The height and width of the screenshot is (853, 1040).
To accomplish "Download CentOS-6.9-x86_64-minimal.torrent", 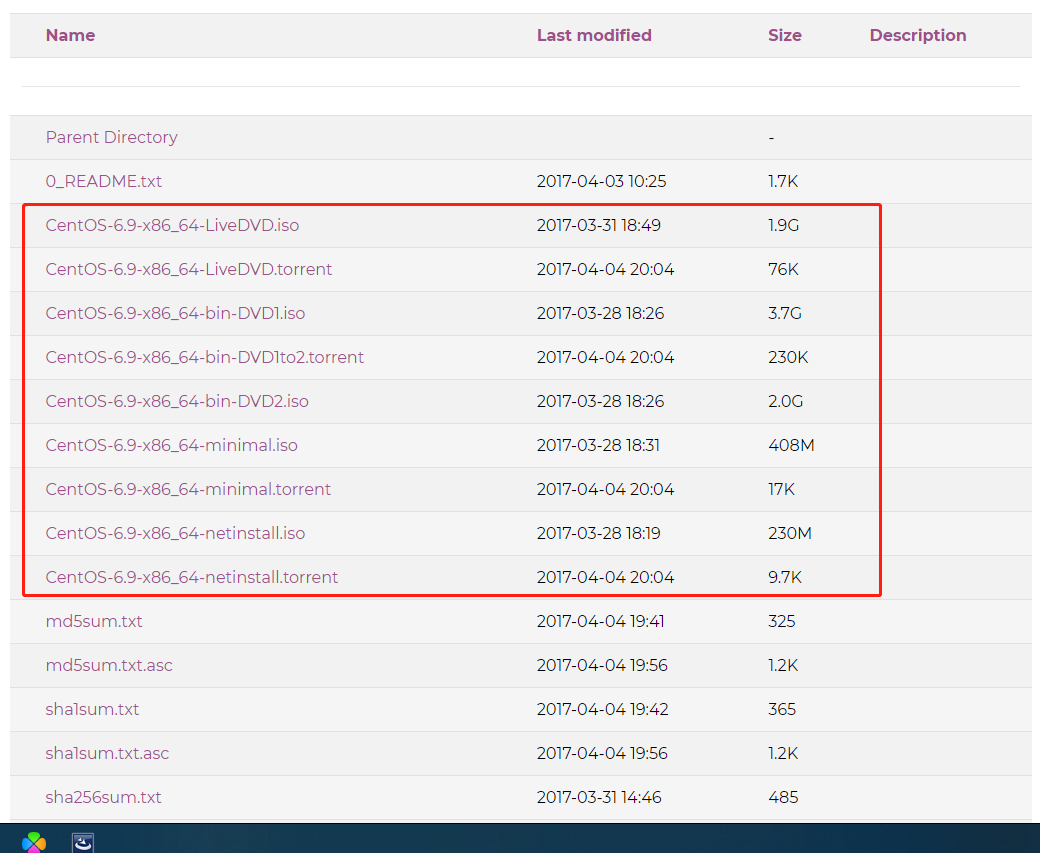I will point(188,490).
